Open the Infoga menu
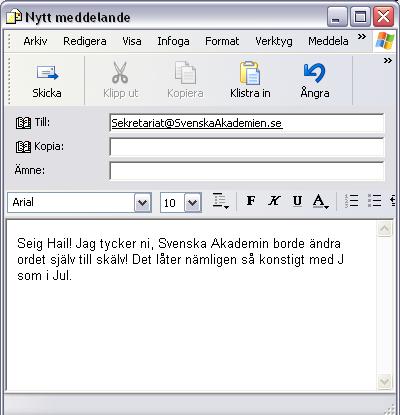400x415 pixels. pyautogui.click(x=173, y=41)
